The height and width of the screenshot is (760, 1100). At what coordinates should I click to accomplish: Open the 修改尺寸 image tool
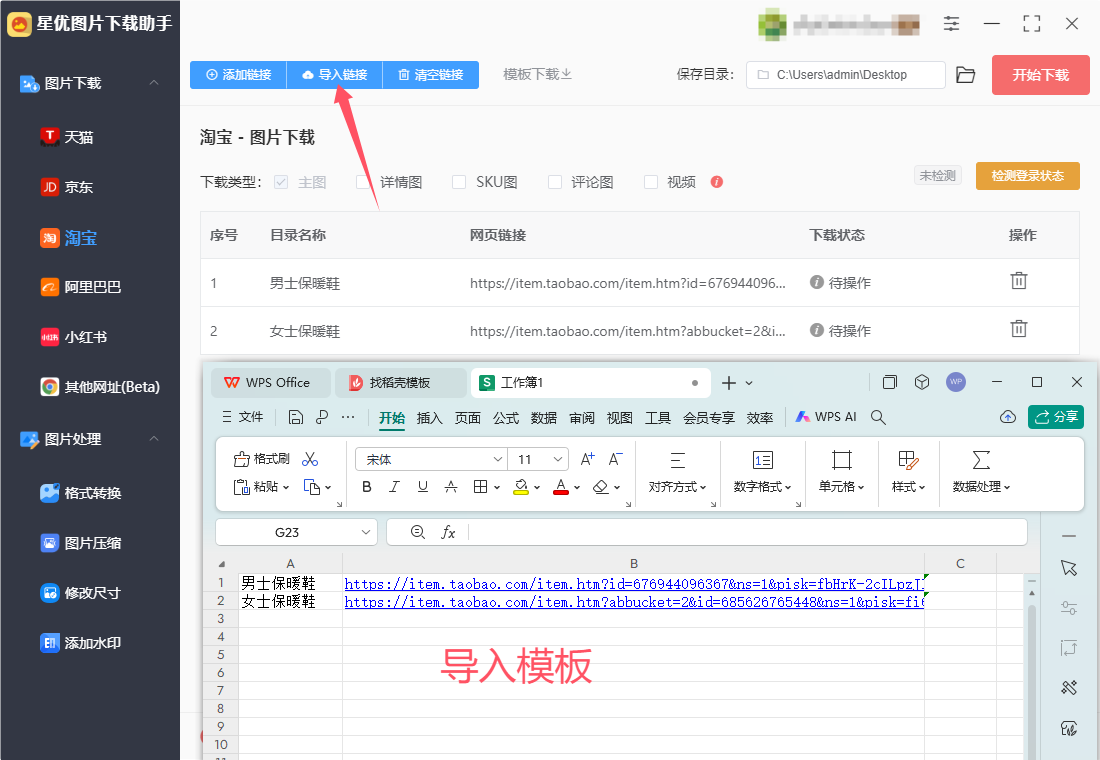click(81, 593)
